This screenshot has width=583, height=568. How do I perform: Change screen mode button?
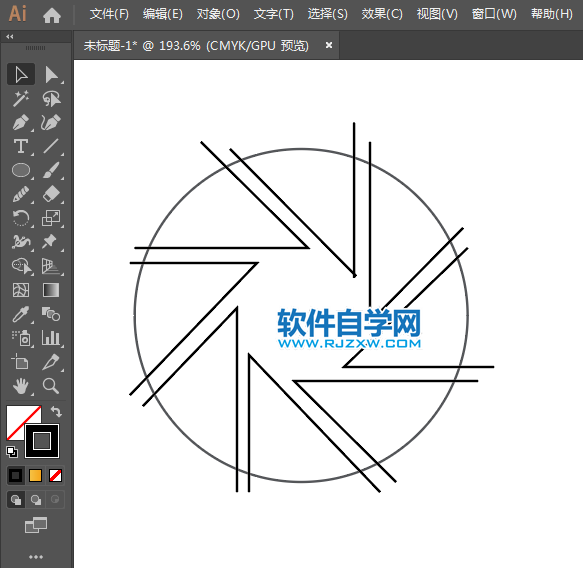[36, 525]
